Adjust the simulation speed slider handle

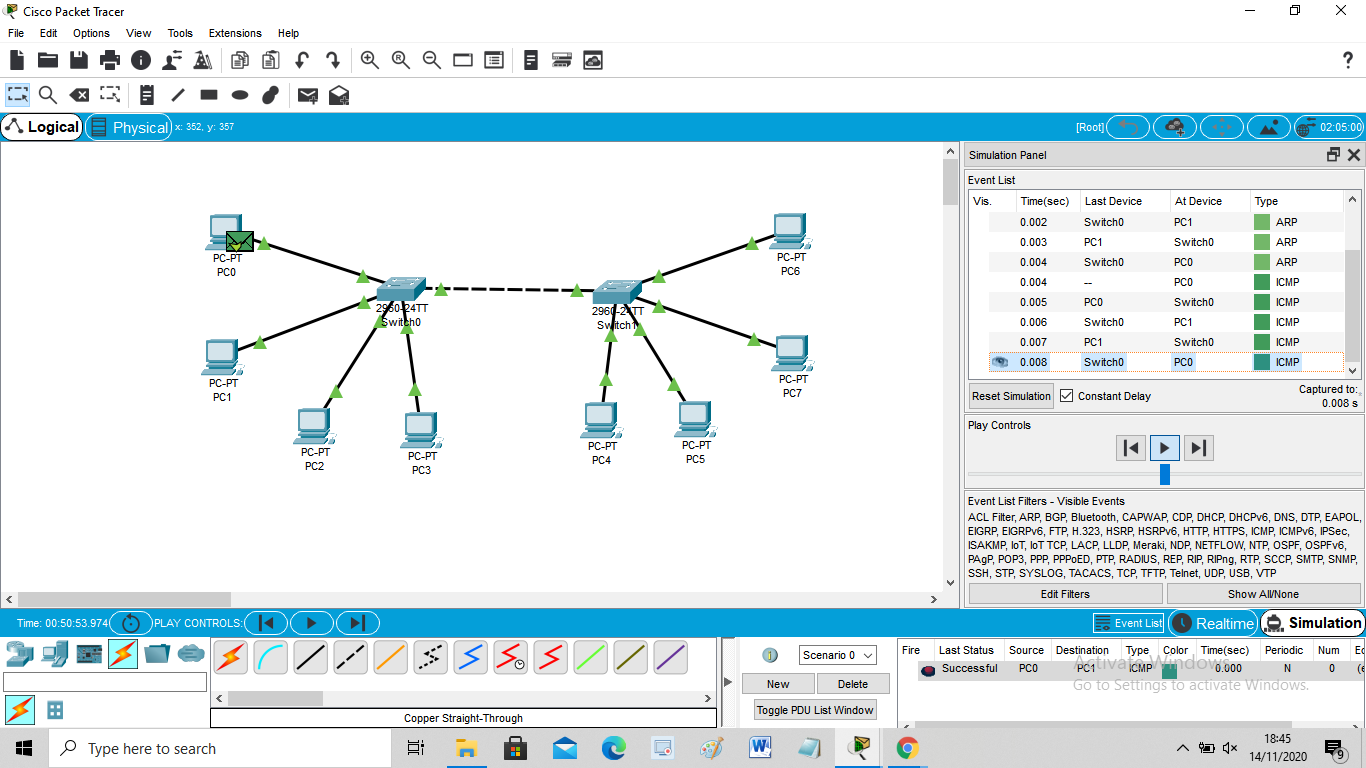1165,474
